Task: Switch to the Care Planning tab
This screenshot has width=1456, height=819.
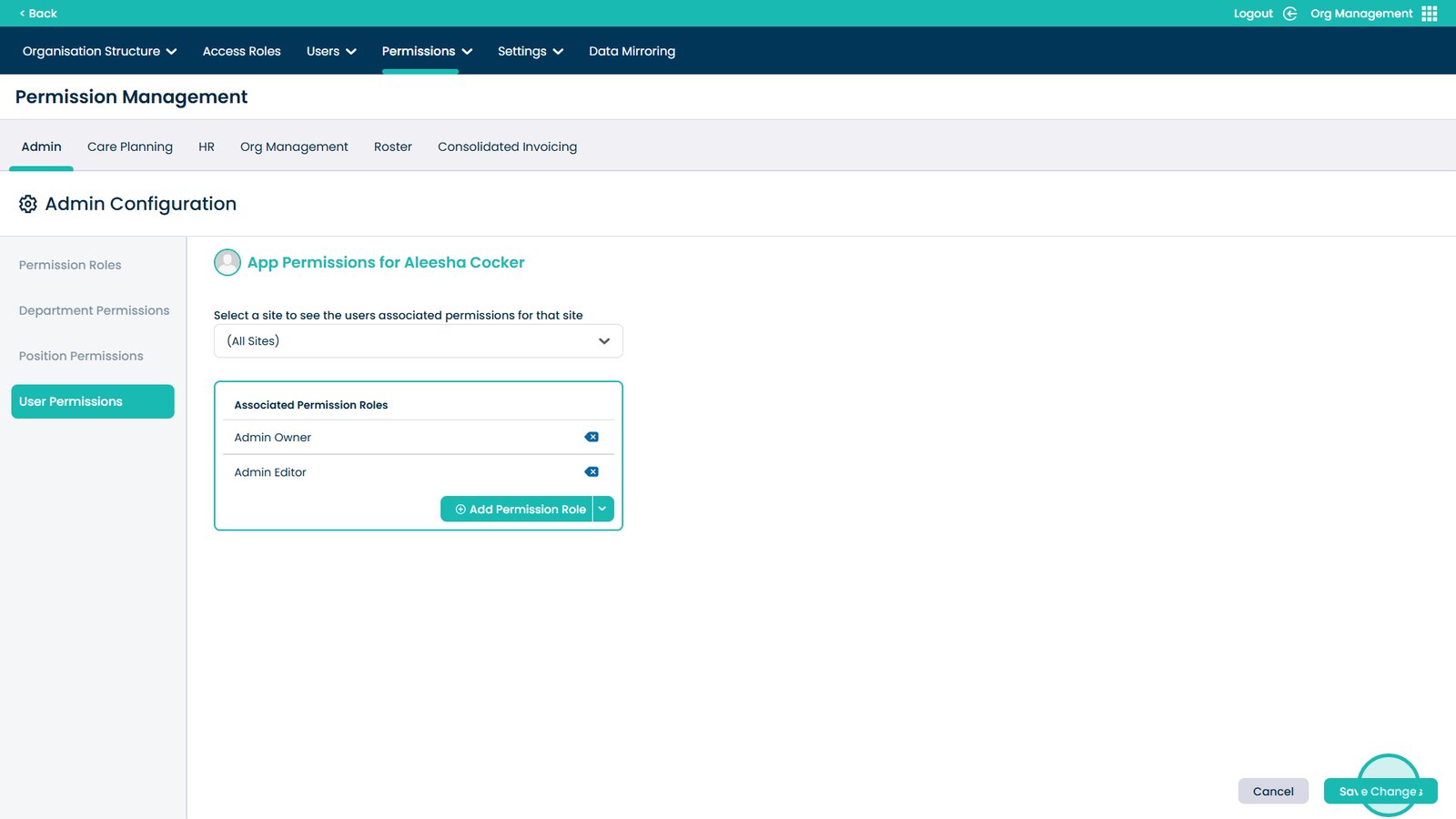Action: 130,147
